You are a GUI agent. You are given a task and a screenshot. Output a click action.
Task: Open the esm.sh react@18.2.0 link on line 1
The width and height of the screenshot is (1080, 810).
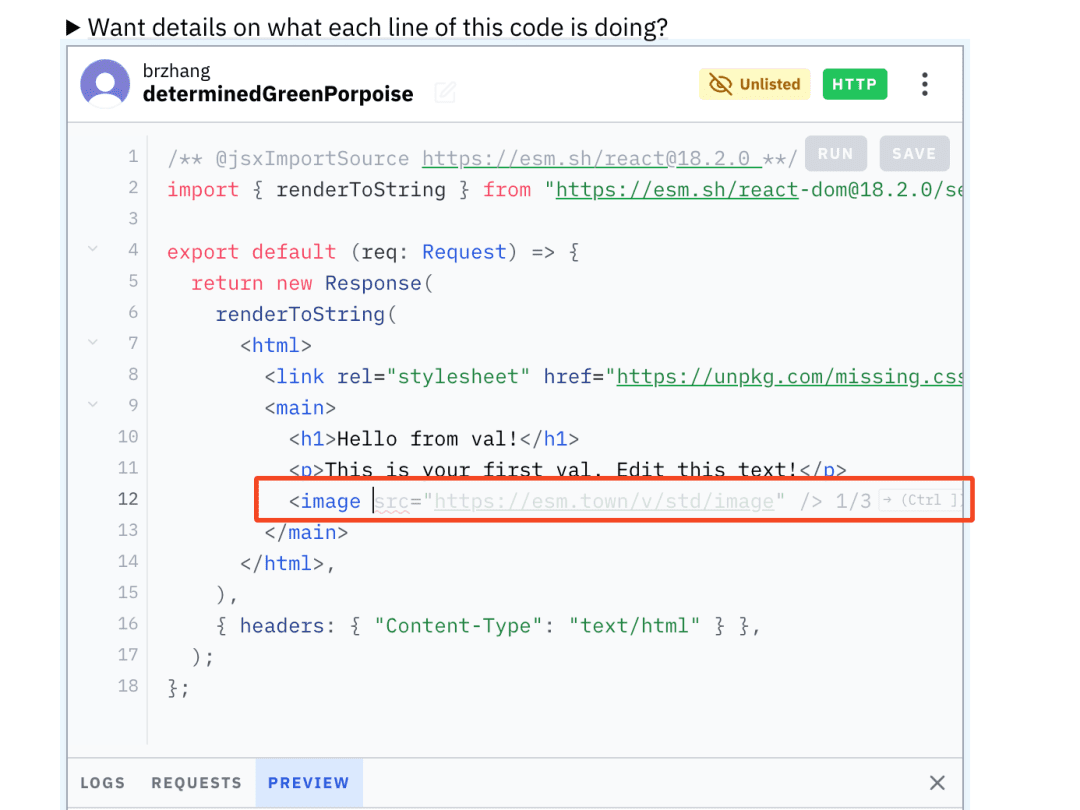point(592,158)
